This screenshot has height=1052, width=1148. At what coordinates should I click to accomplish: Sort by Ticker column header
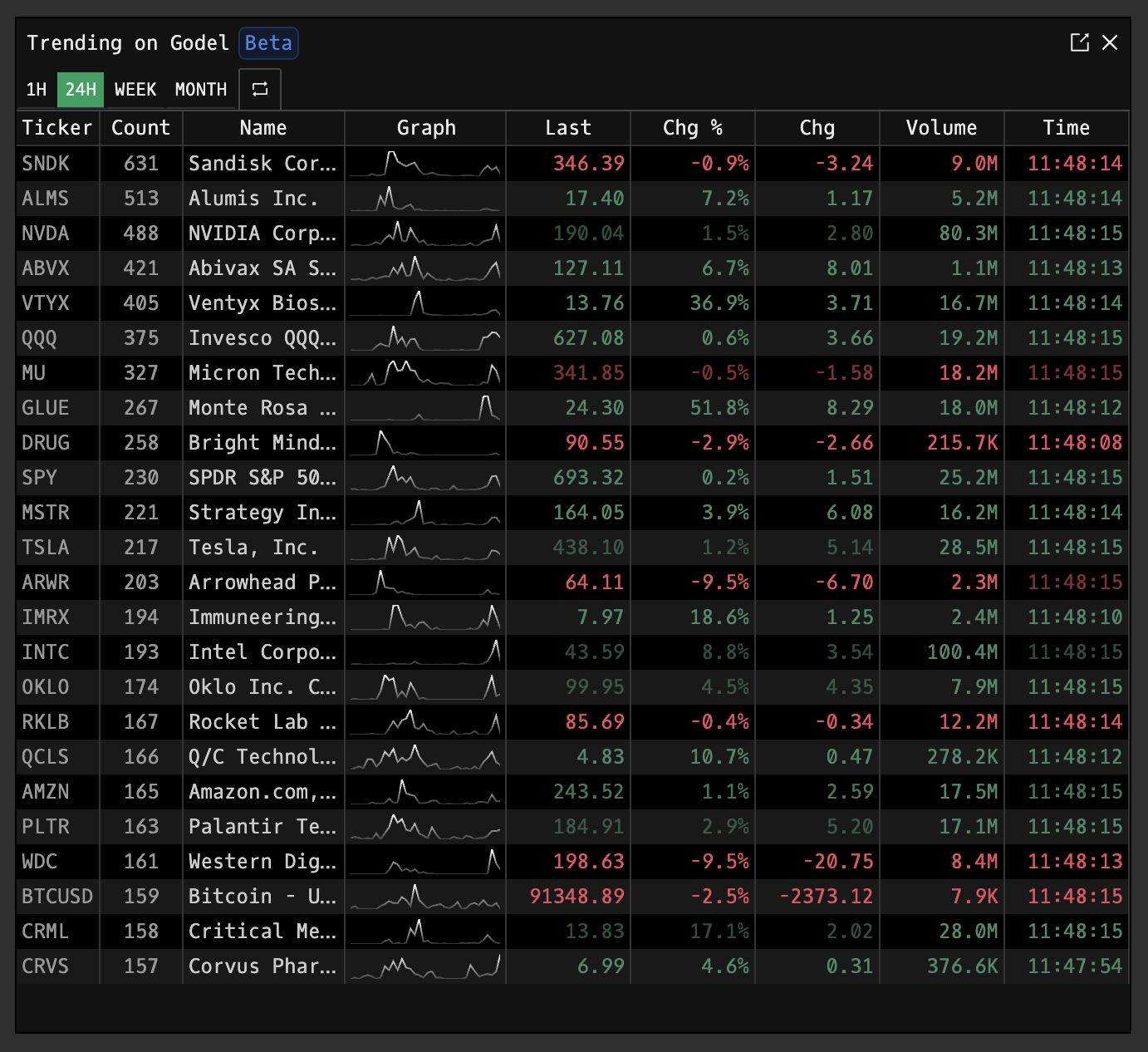pos(57,128)
